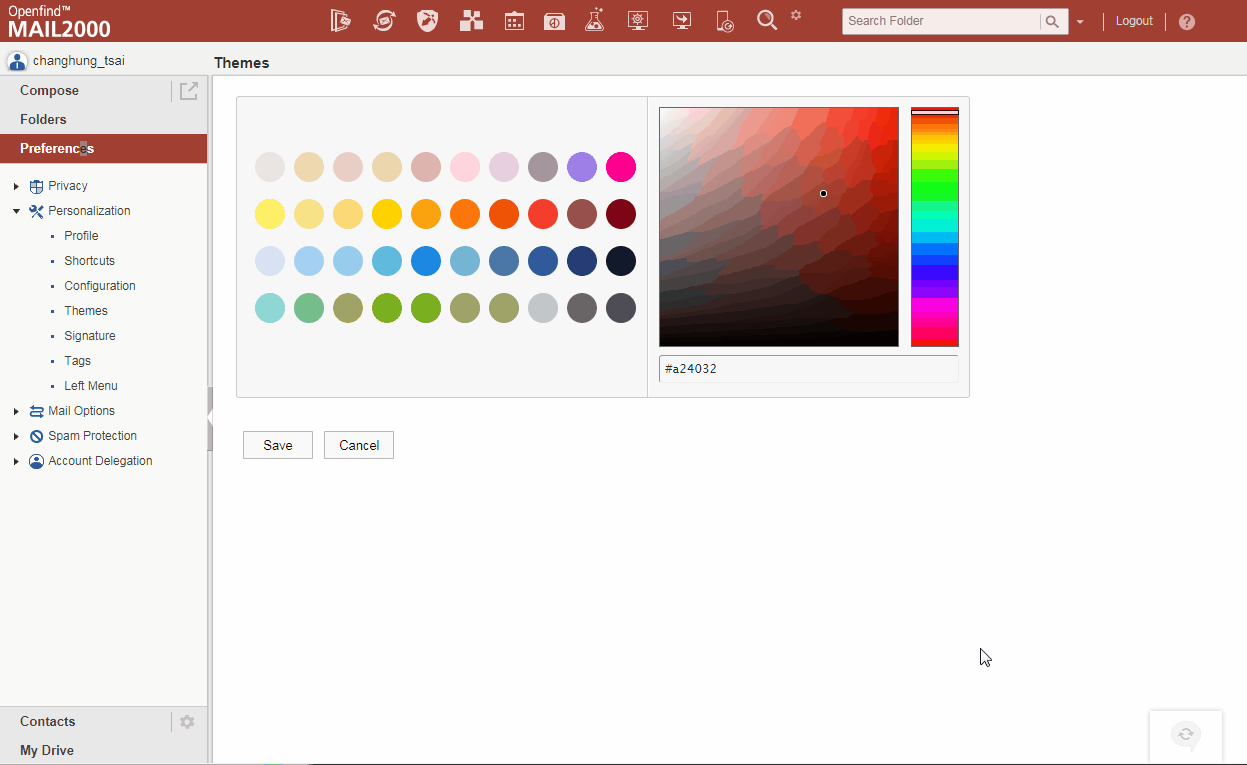Open compose in new window icon

click(189, 91)
